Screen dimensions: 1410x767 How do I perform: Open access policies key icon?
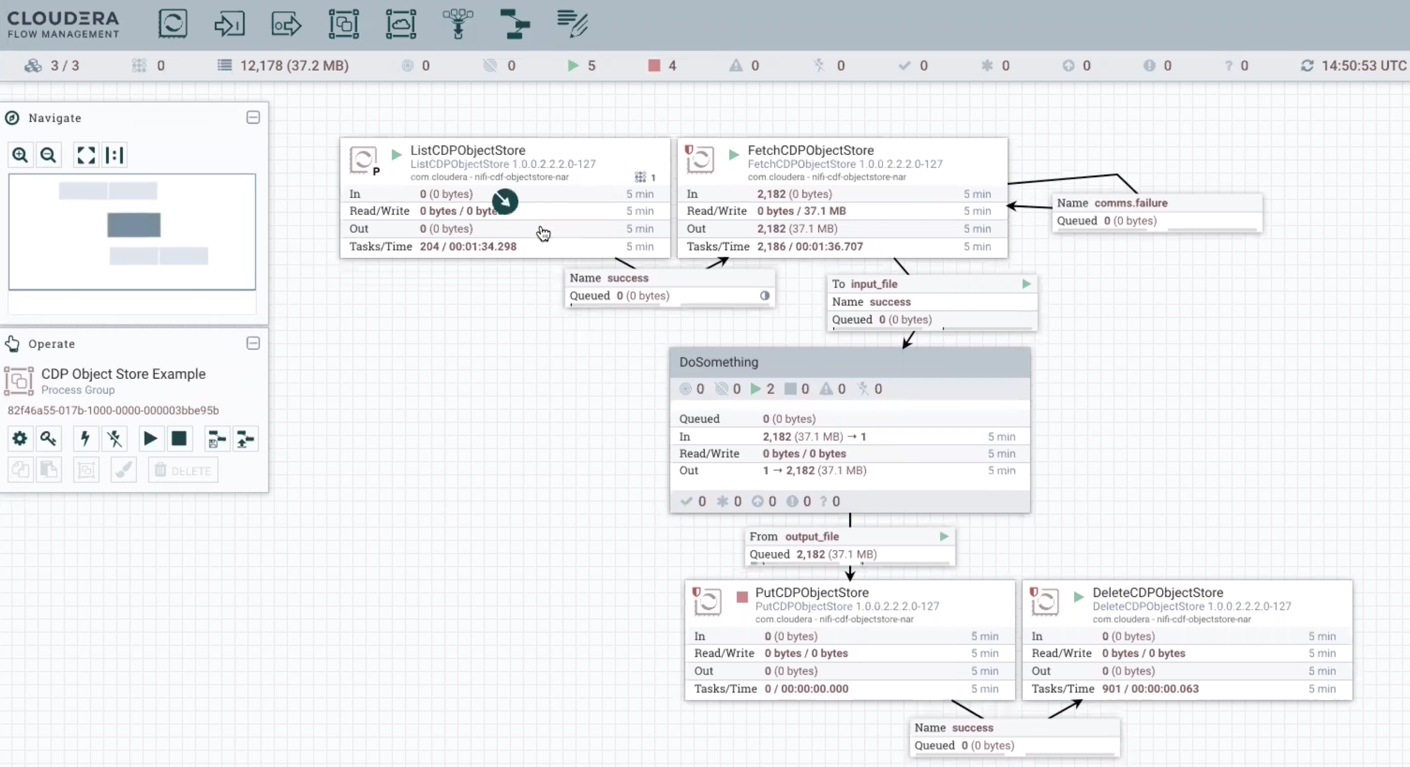(48, 439)
